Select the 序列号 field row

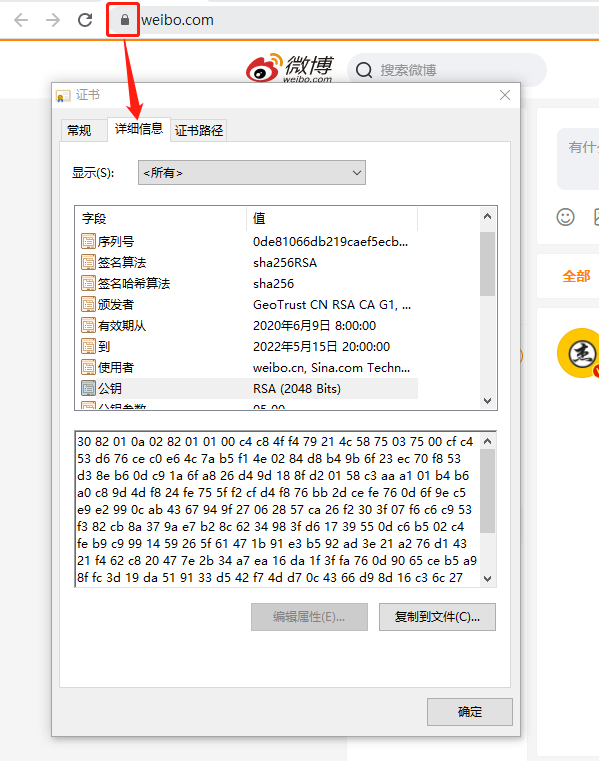point(247,241)
